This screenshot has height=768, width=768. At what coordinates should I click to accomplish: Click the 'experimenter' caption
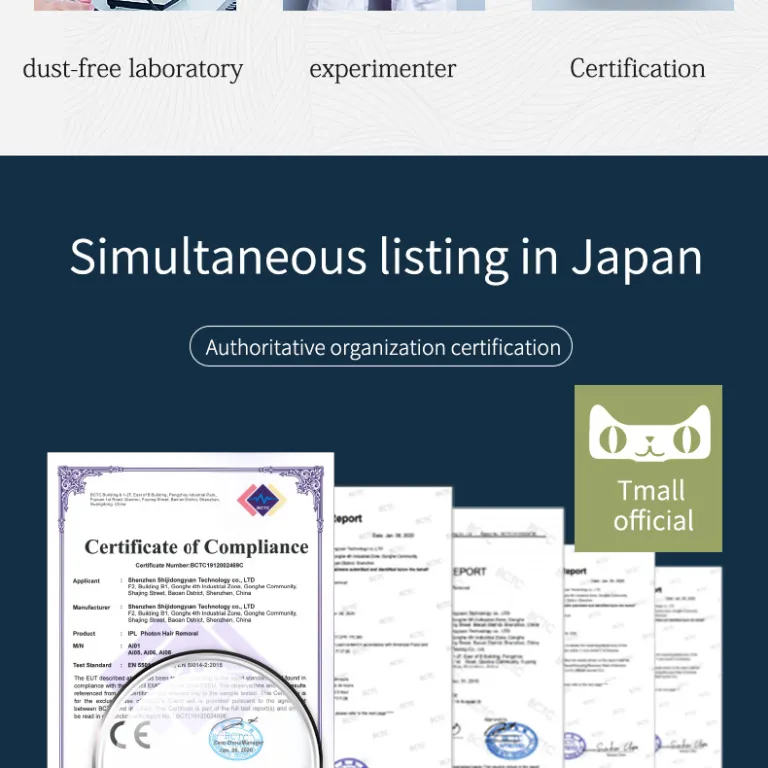pos(383,69)
